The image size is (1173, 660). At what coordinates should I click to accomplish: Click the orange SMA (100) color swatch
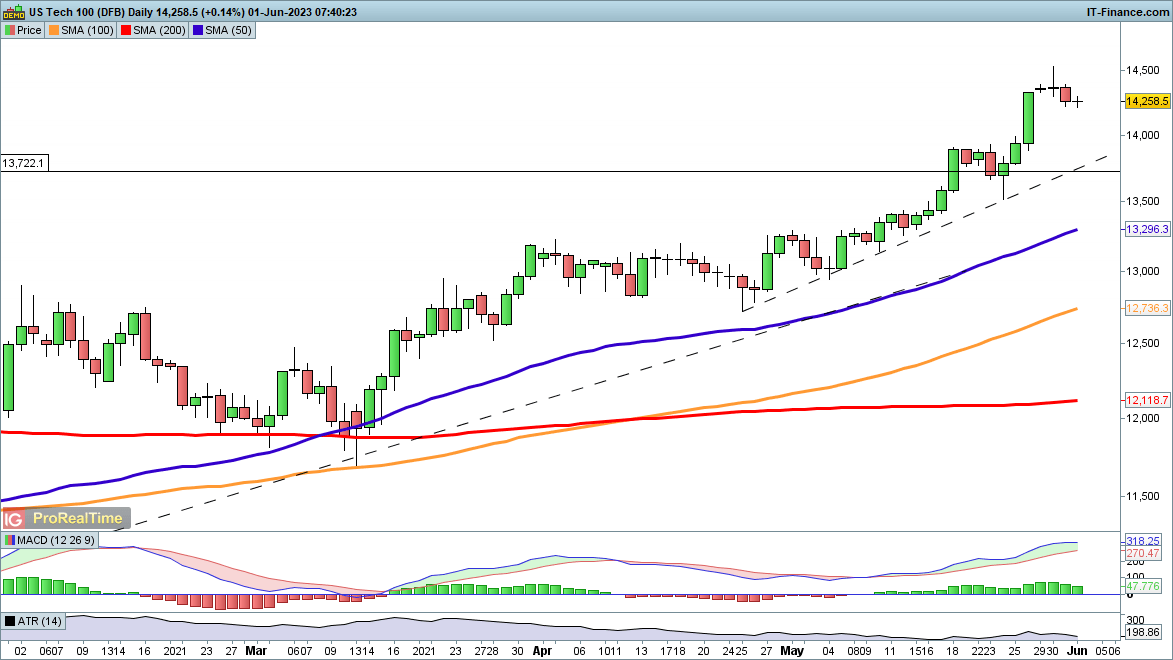point(53,31)
